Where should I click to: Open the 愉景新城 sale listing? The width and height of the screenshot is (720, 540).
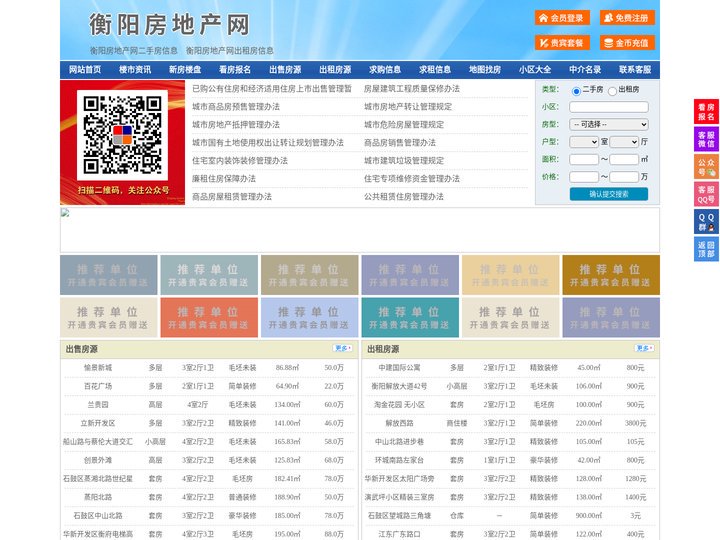98,368
